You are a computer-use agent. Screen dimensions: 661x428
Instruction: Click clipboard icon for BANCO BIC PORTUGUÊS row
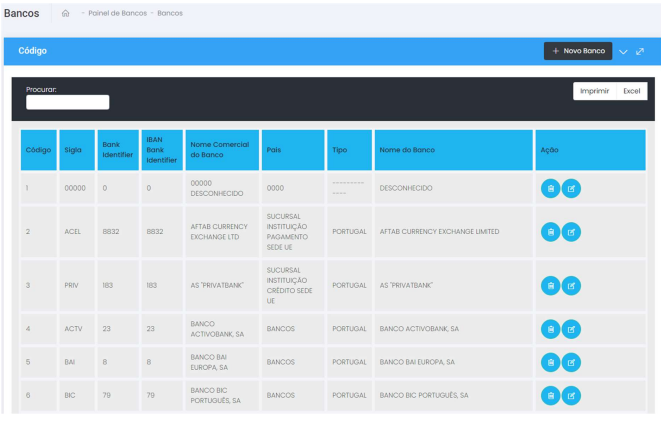click(551, 396)
